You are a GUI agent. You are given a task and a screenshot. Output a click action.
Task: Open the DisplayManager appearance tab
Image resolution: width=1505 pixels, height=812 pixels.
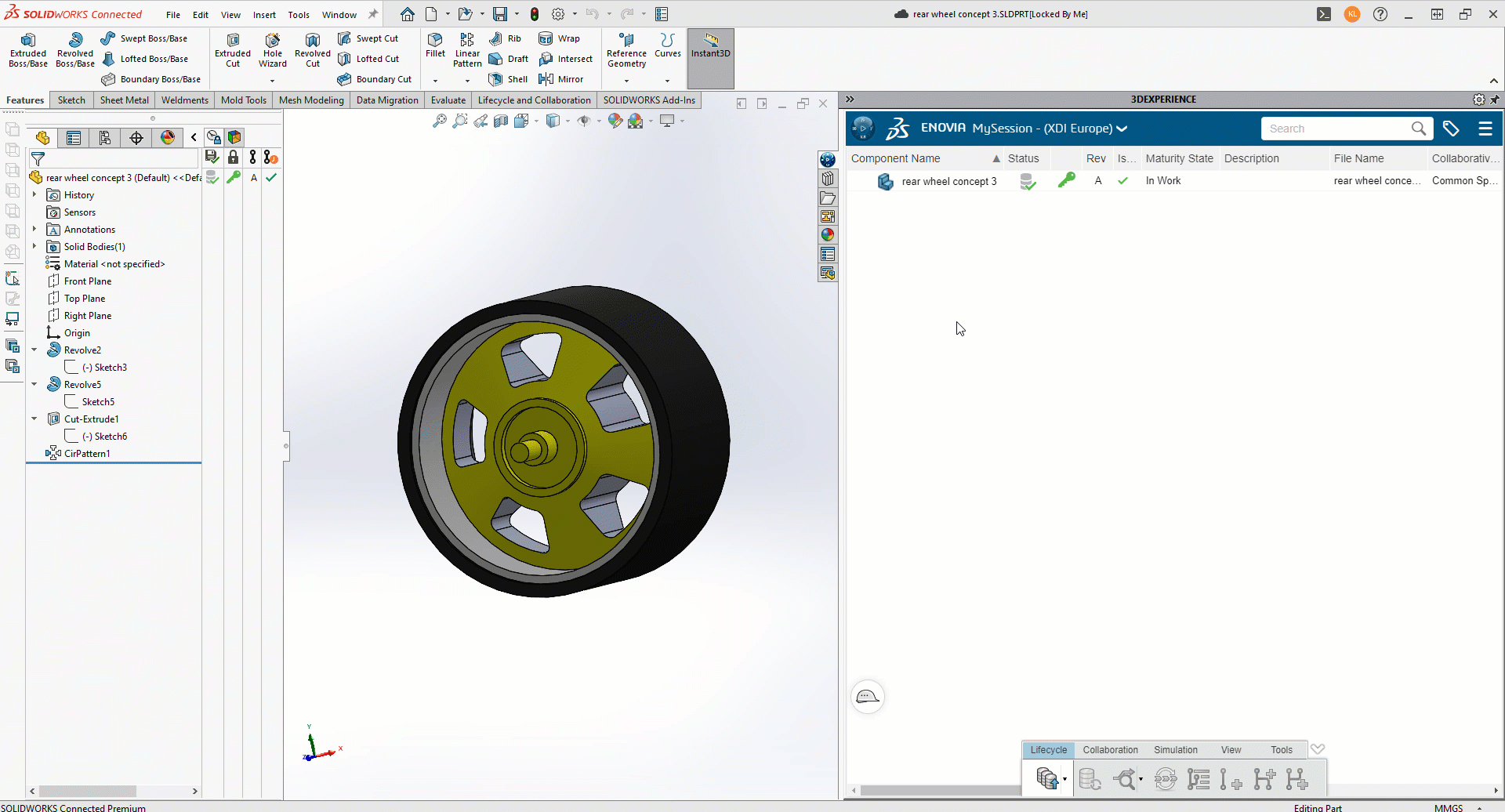tap(168, 138)
